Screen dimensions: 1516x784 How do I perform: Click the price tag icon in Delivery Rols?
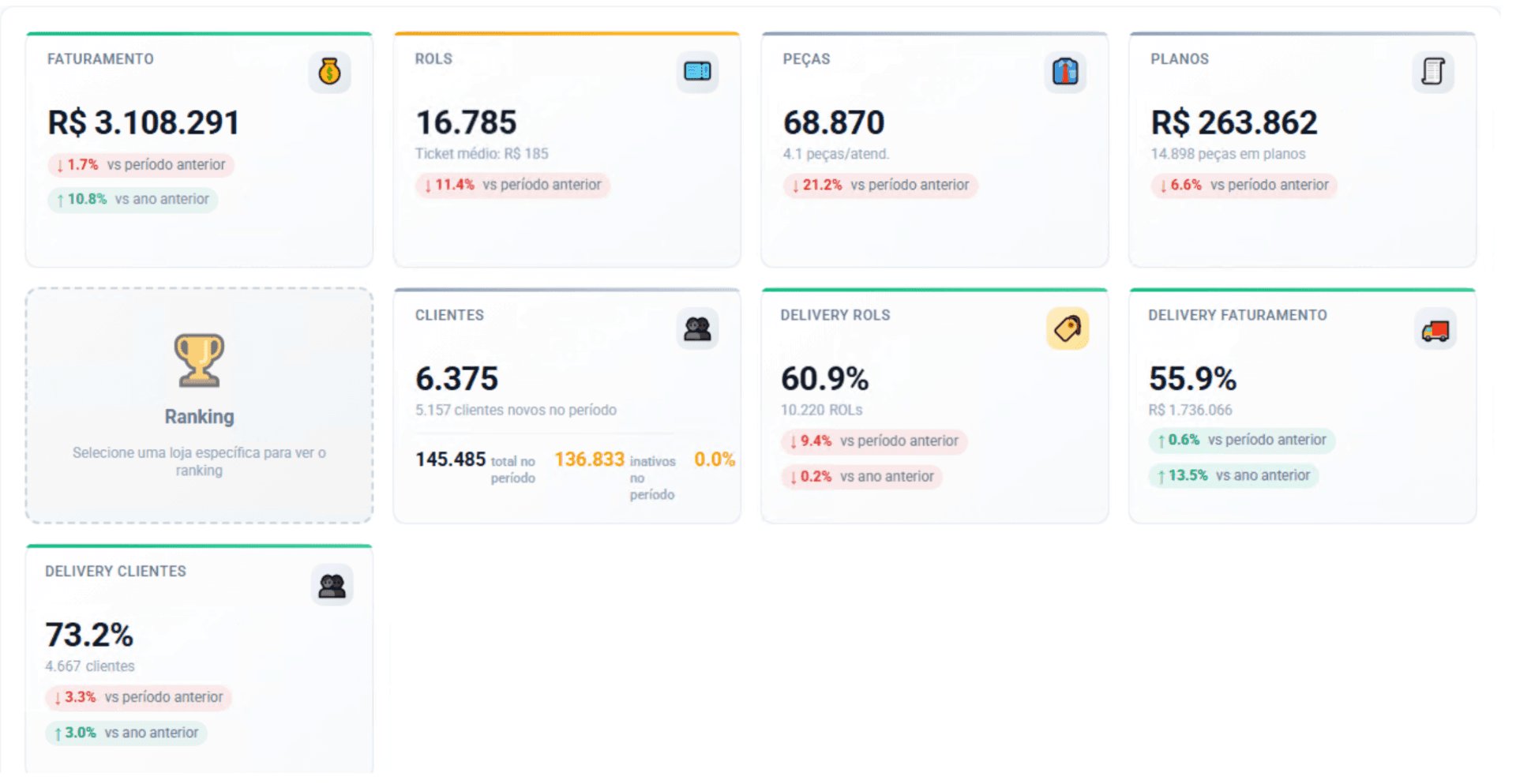(1068, 328)
